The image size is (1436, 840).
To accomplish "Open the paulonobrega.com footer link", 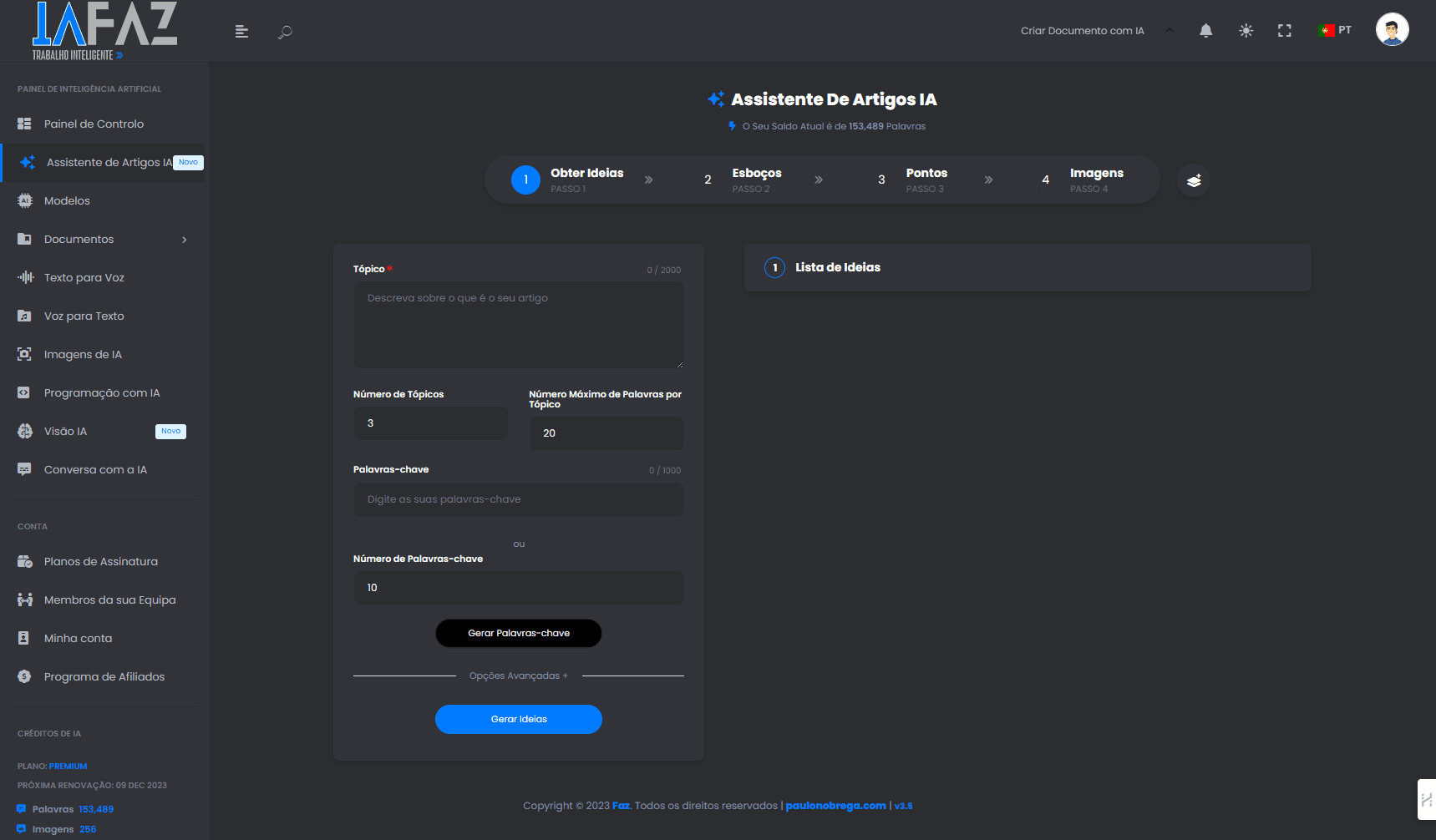I will coord(835,806).
